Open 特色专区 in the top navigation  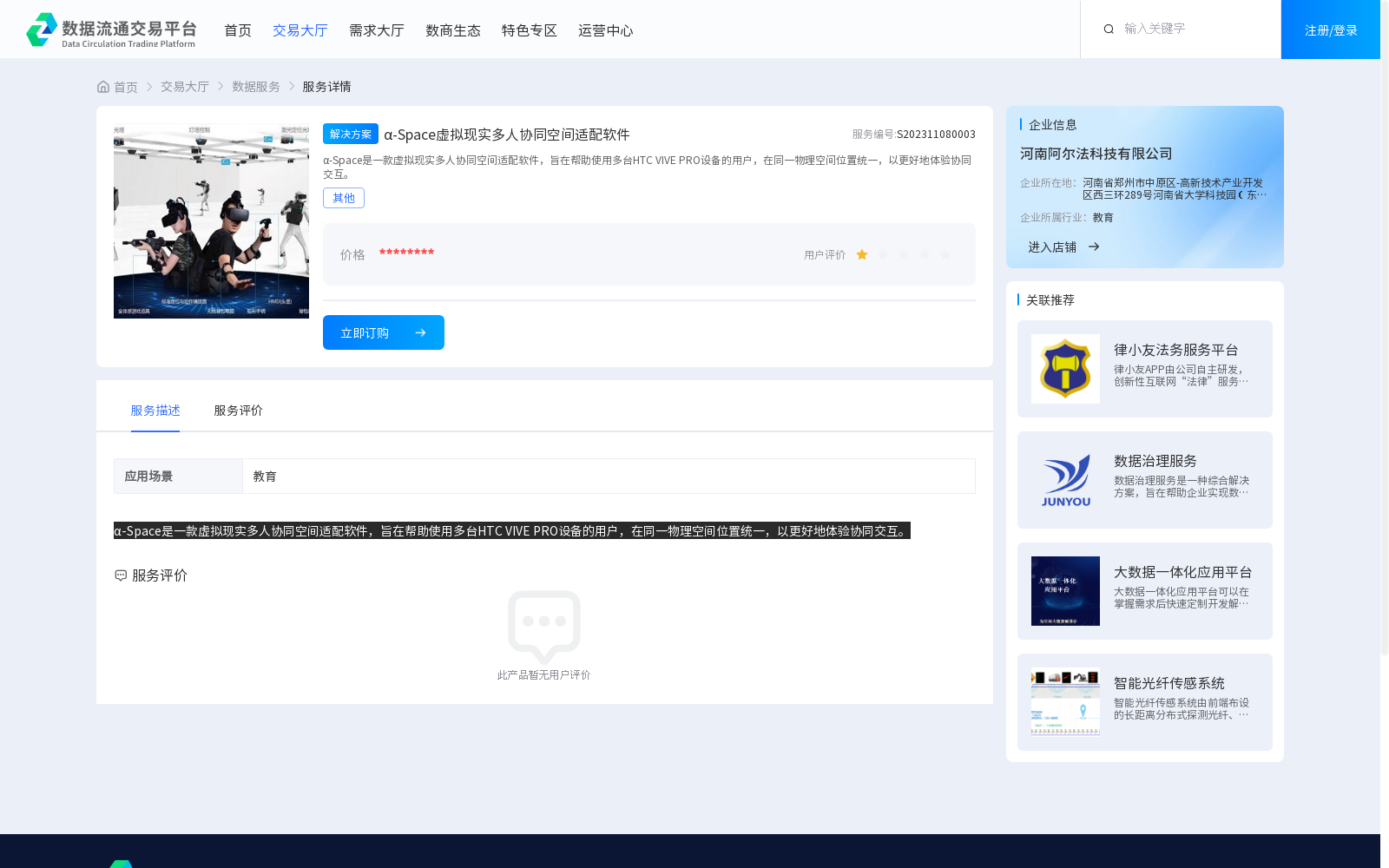coord(530,30)
